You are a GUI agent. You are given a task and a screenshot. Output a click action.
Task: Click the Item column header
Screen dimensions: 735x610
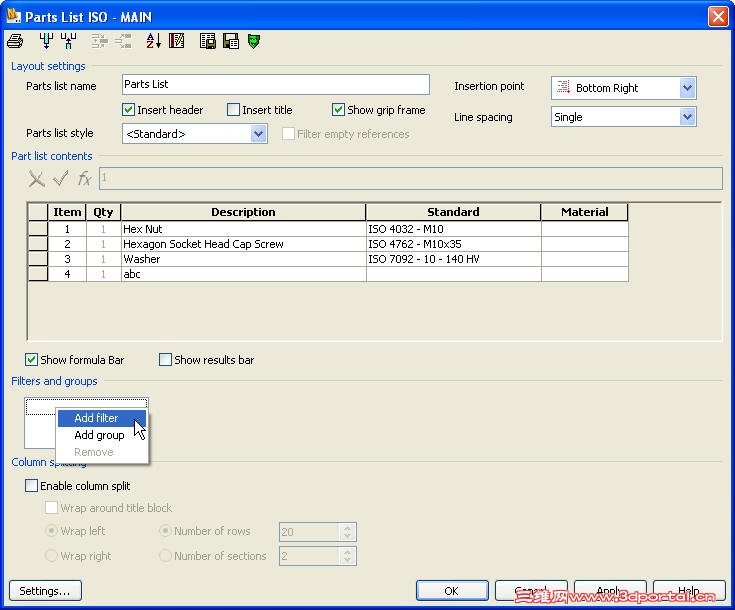pos(67,212)
